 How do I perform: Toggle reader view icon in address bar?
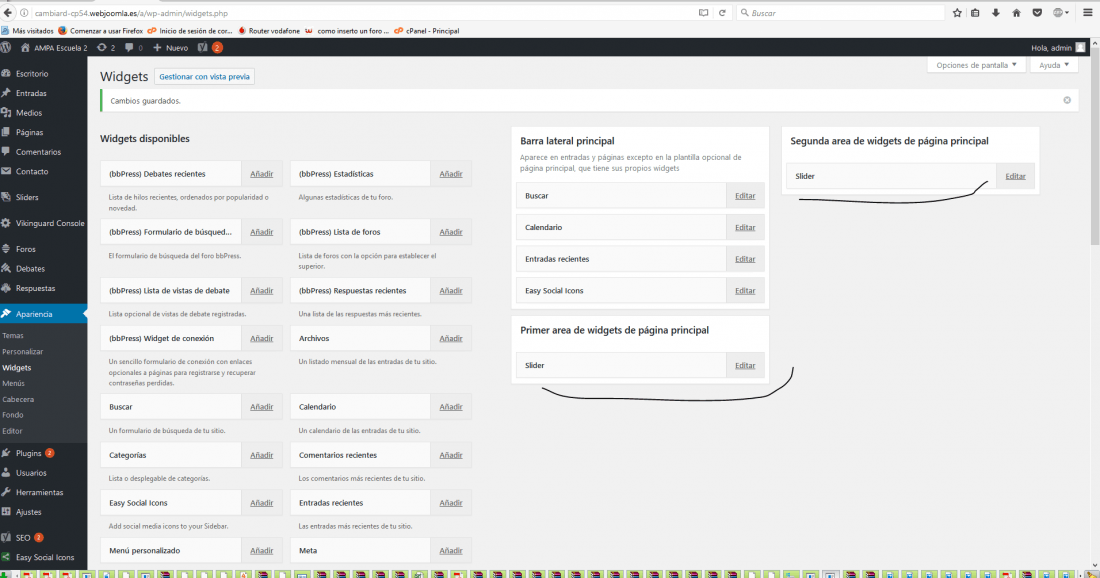[x=703, y=13]
